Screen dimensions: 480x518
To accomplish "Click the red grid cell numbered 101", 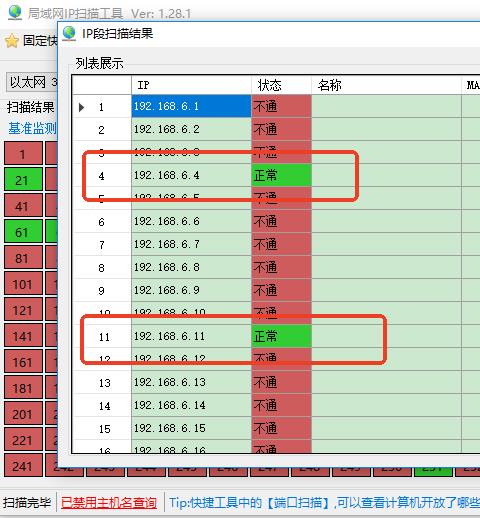I will point(23,284).
